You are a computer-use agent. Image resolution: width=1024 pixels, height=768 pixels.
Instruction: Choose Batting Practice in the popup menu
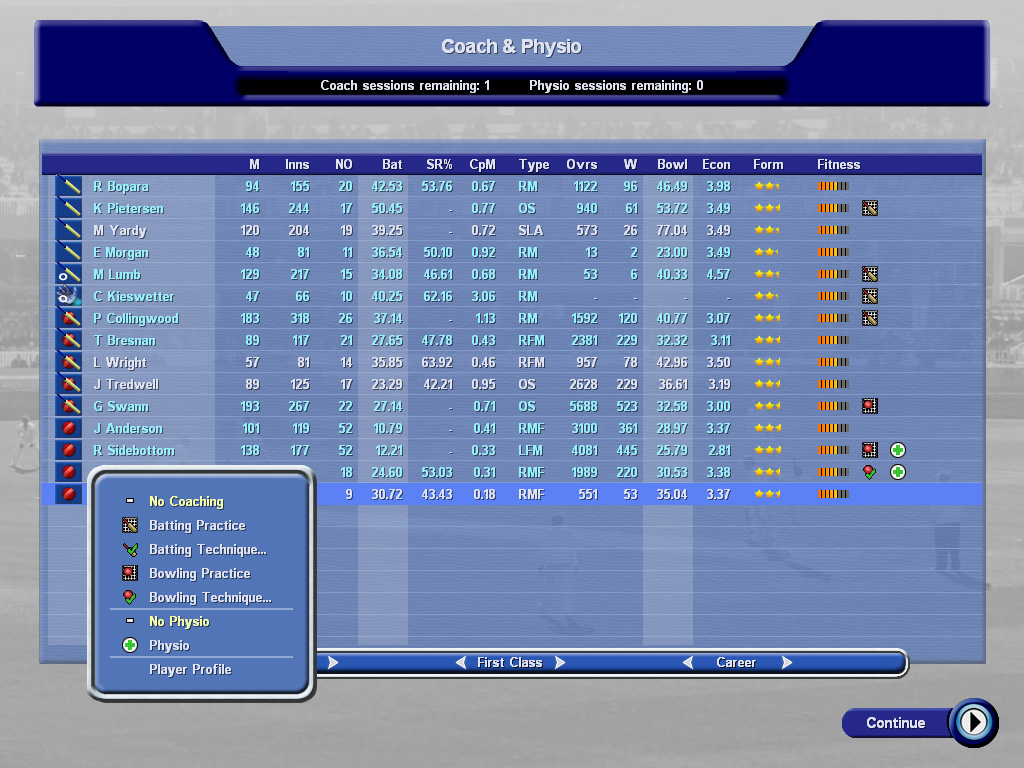197,525
